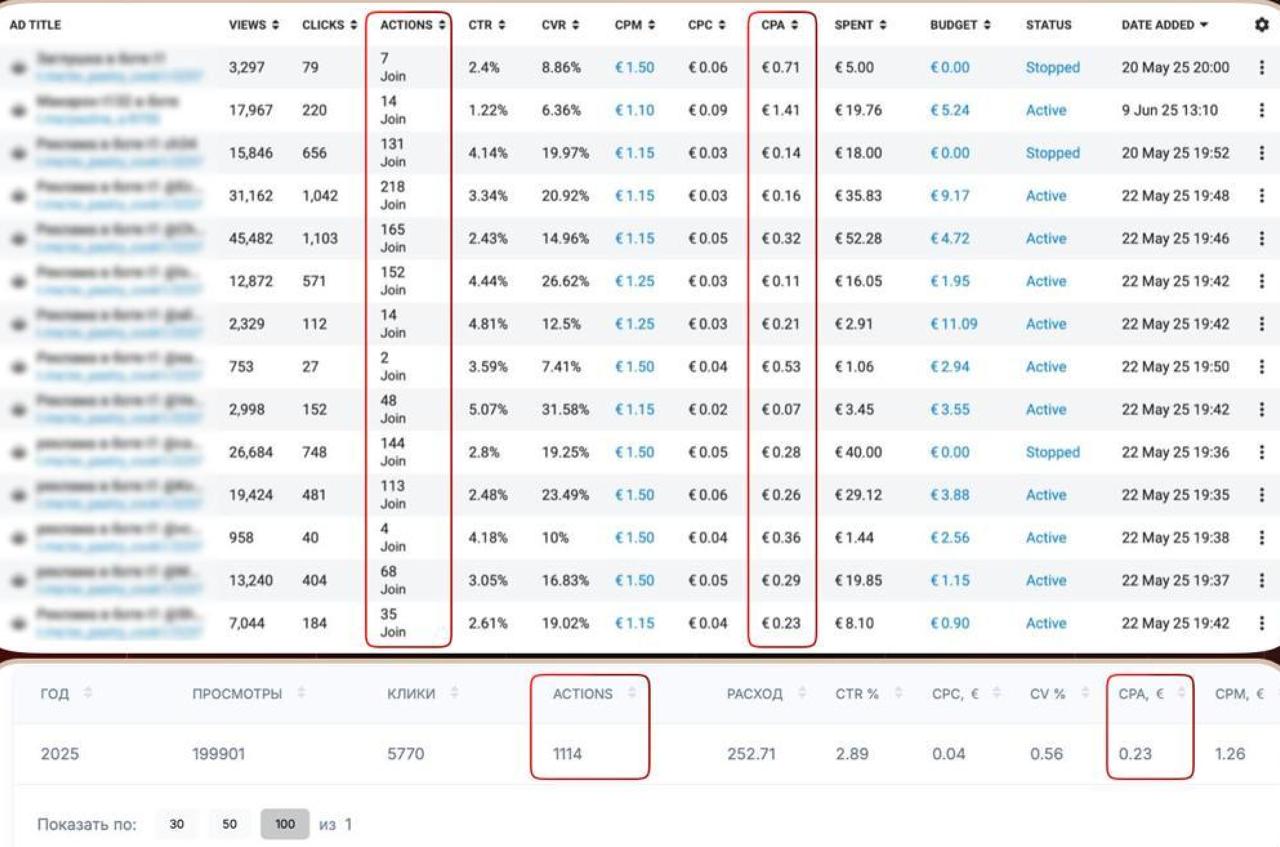Screen dimensions: 1280x847
Task: Open three-dot menu for the 2,998 views row
Action: coord(1261,409)
